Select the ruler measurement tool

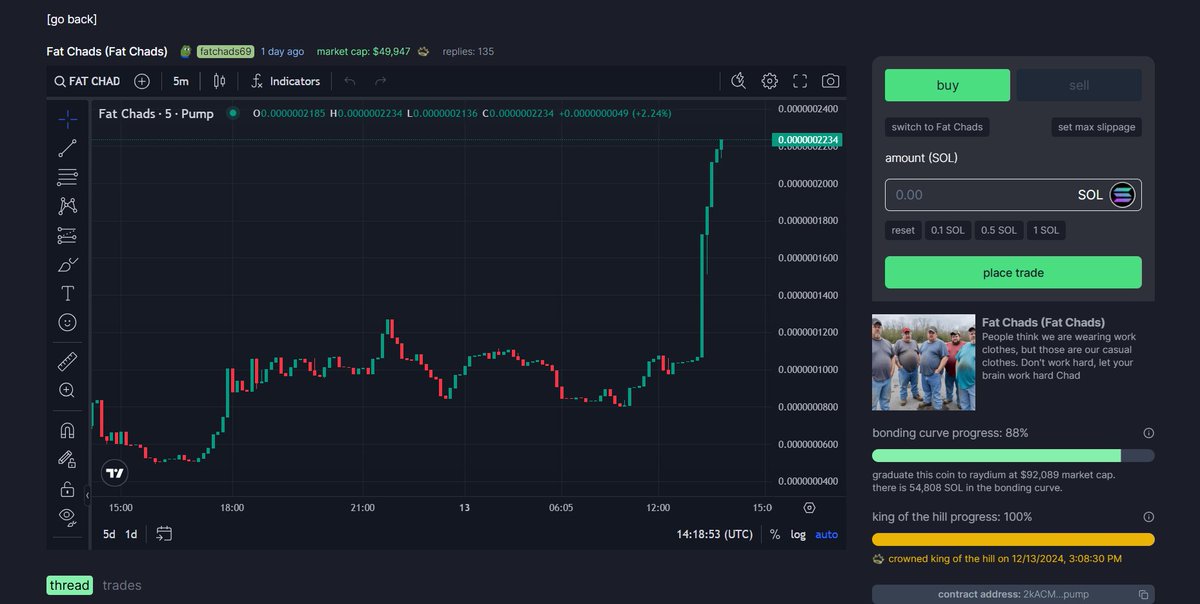(67, 361)
